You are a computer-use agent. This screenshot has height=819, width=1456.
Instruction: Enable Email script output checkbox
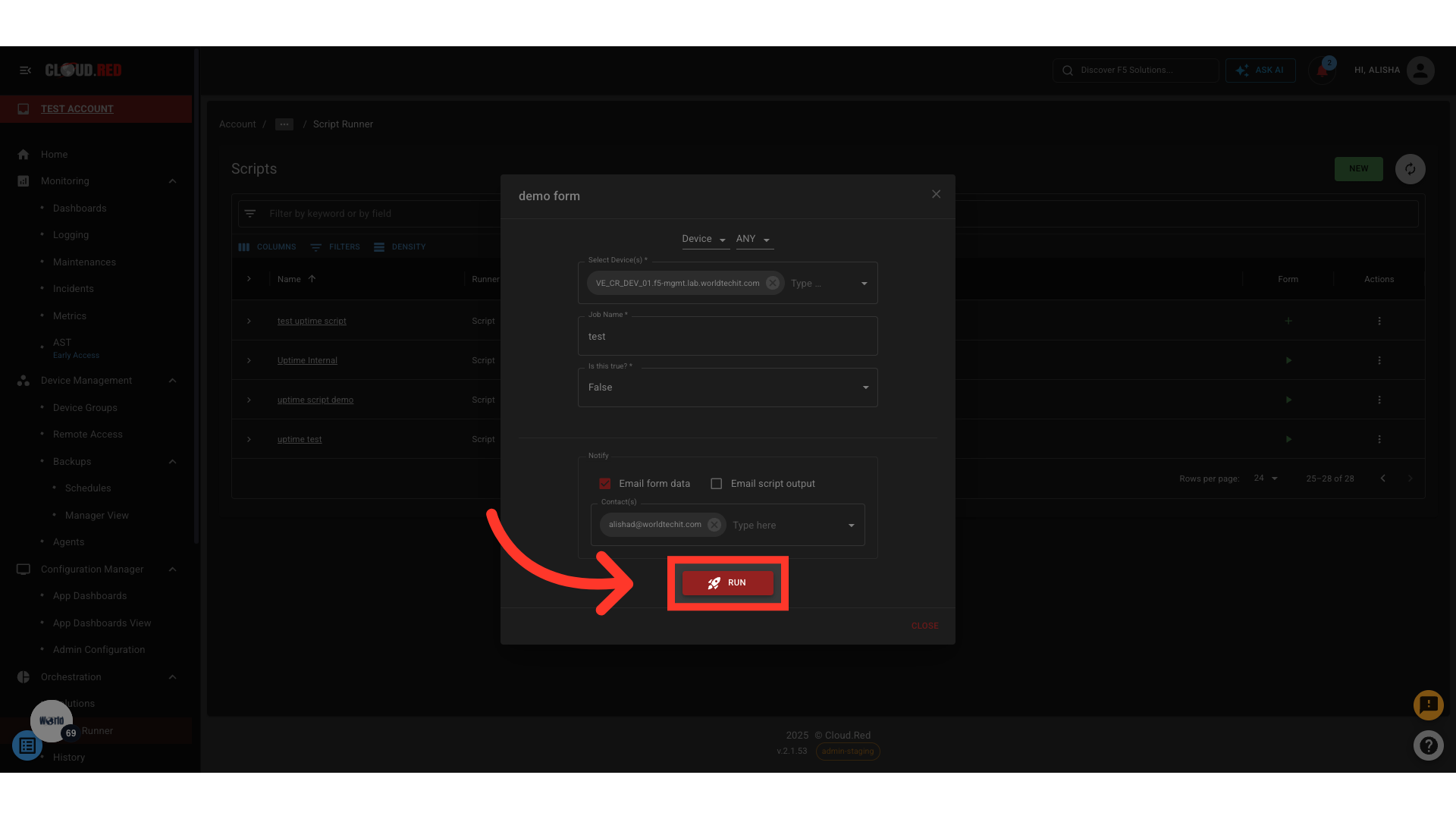coord(716,484)
